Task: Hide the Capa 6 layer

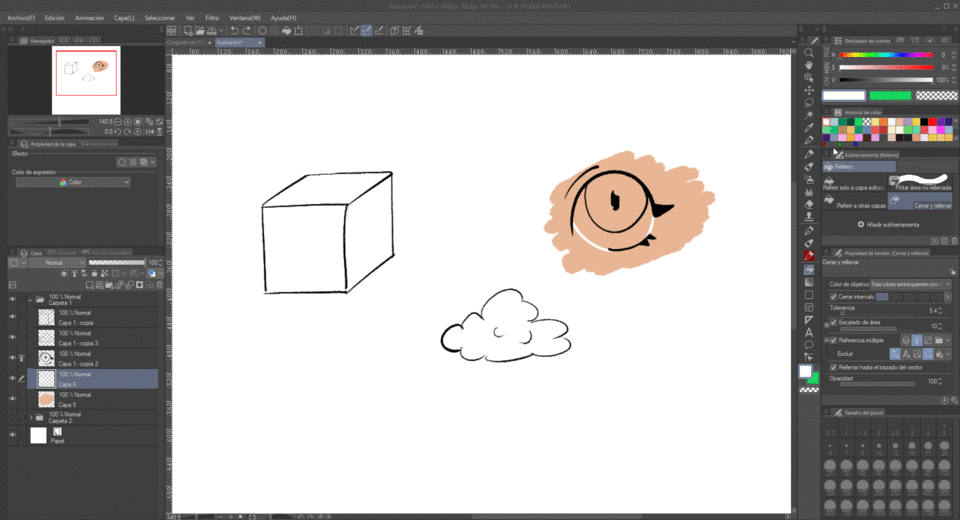Action: [x=12, y=379]
